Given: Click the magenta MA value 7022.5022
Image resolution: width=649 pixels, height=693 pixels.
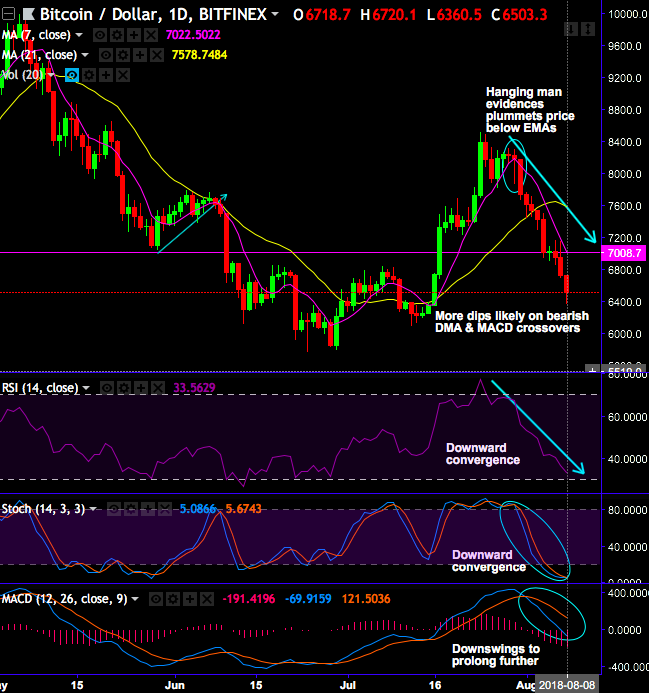Looking at the screenshot, I should tap(193, 35).
